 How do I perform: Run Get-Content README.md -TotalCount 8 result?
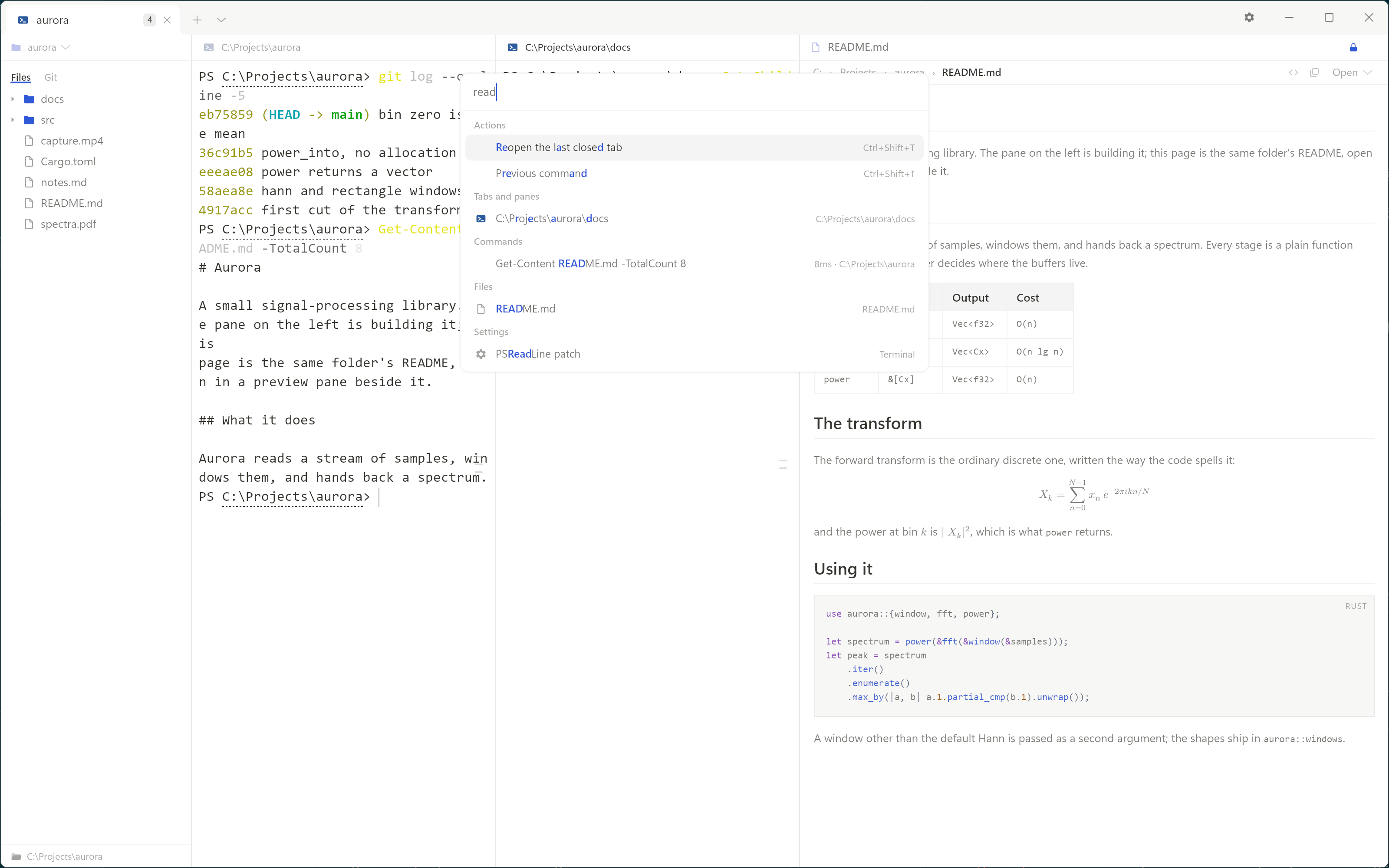pyautogui.click(x=694, y=263)
